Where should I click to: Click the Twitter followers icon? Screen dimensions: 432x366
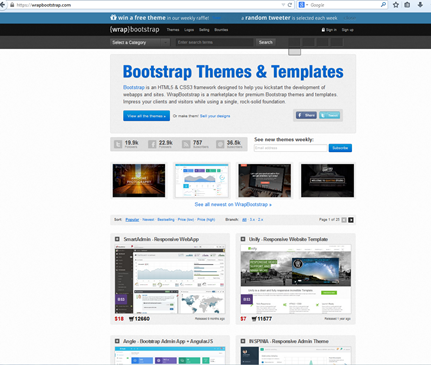click(x=118, y=144)
